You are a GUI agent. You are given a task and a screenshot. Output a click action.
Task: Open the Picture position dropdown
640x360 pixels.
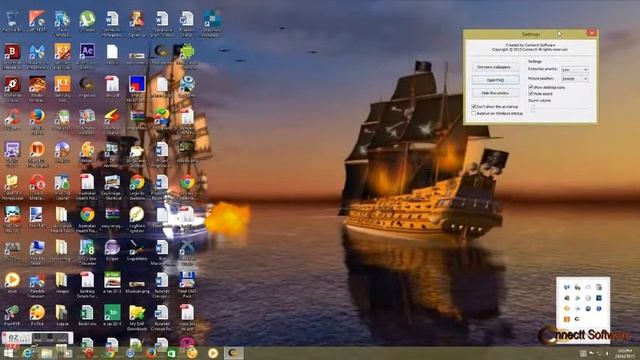coord(575,78)
